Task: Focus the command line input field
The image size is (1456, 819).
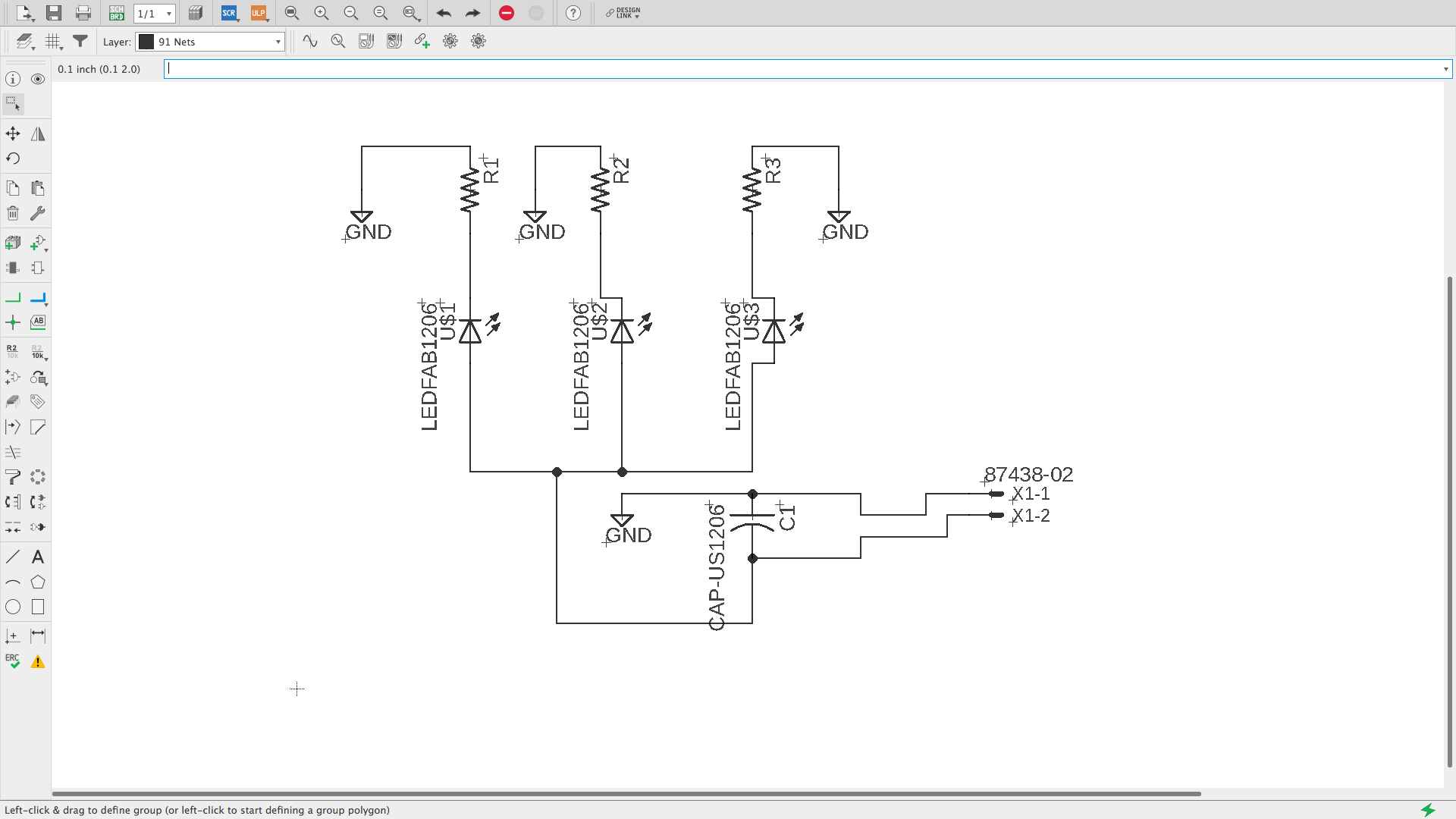Action: pos(802,69)
